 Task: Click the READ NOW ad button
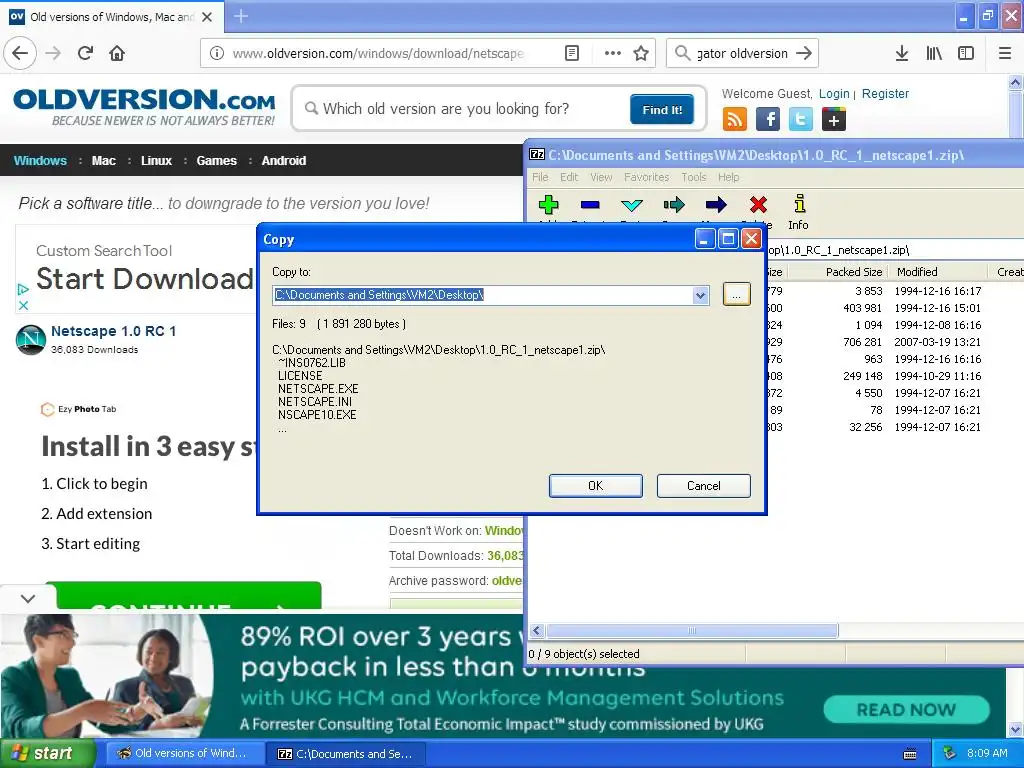tap(906, 709)
